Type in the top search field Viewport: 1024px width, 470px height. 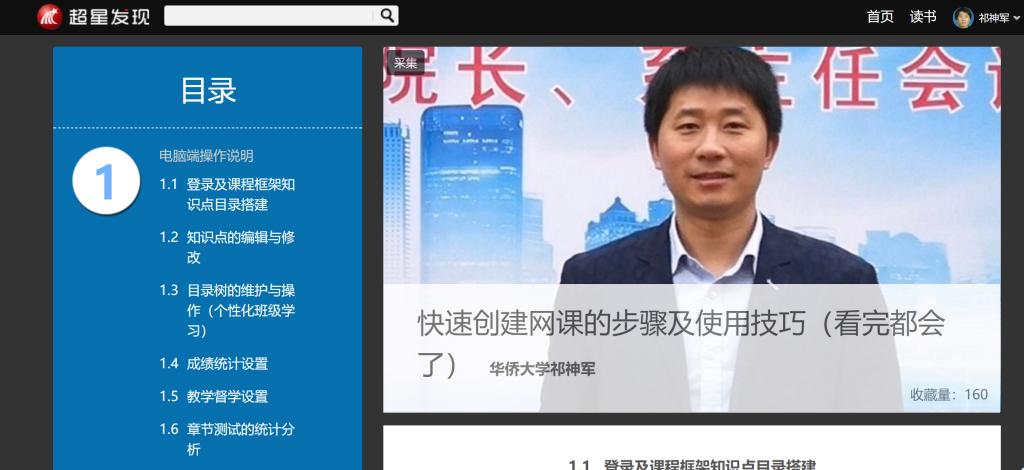pyautogui.click(x=270, y=15)
